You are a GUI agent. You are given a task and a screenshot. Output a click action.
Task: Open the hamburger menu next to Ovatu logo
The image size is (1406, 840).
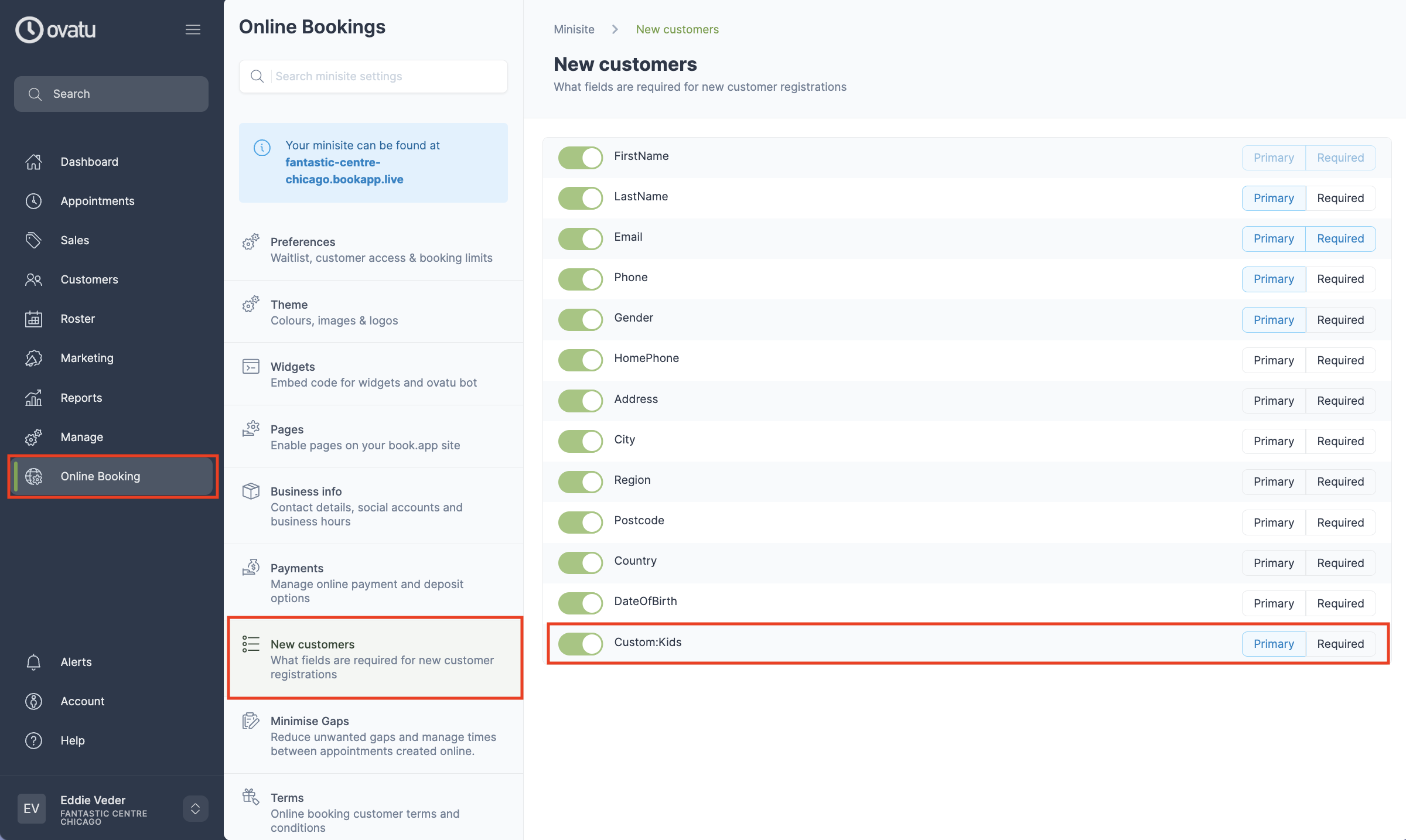(x=193, y=29)
